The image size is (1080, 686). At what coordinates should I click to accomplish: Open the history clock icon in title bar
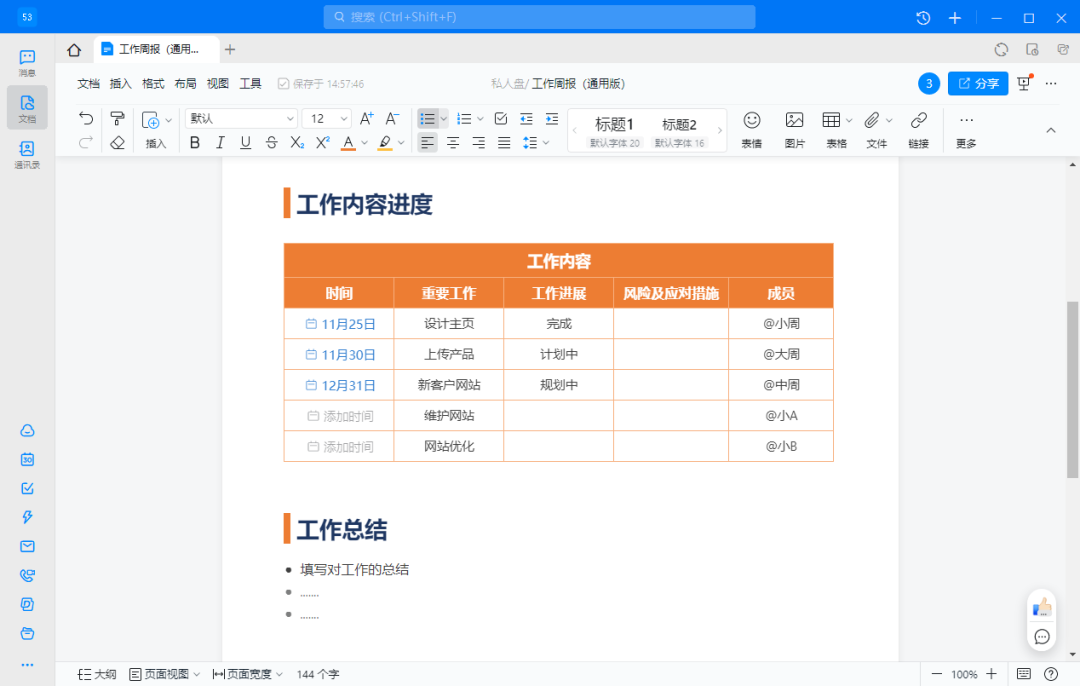click(x=923, y=17)
